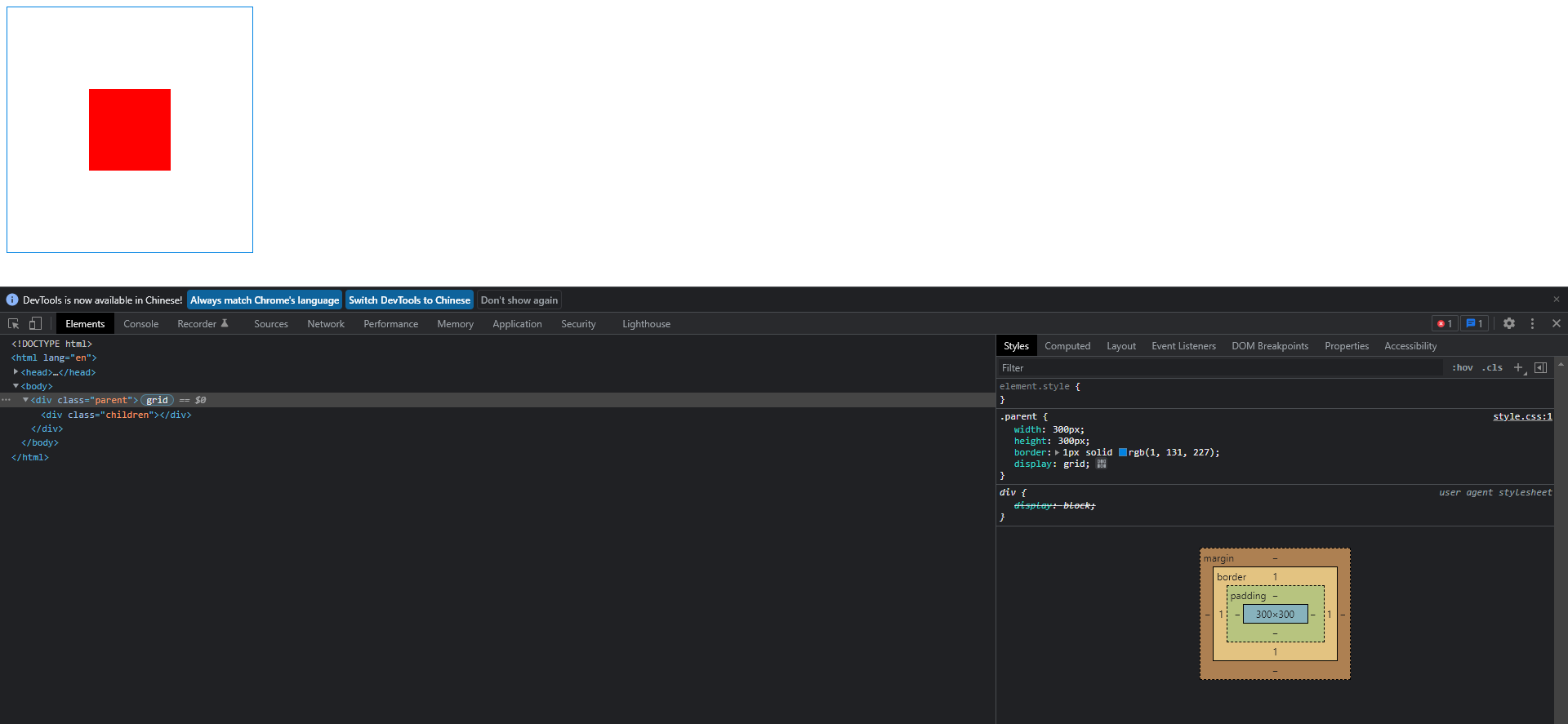The height and width of the screenshot is (724, 1568).
Task: Switch to the Computed pane
Action: (x=1067, y=345)
